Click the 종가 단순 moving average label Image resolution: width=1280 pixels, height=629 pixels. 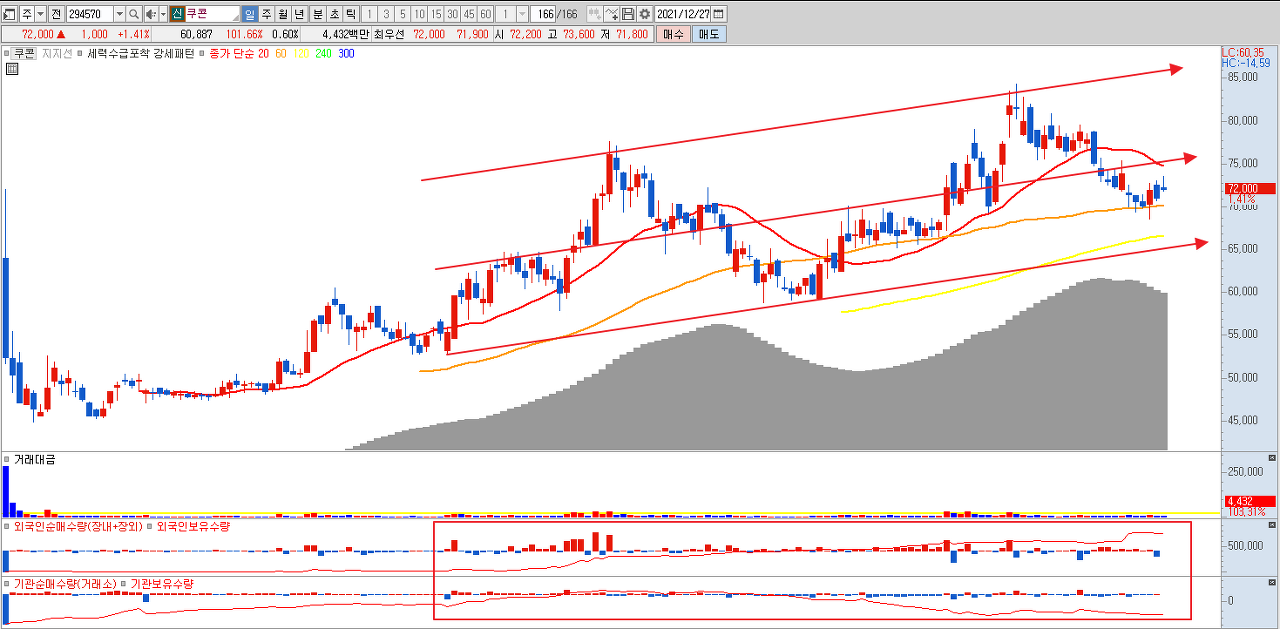pos(232,54)
